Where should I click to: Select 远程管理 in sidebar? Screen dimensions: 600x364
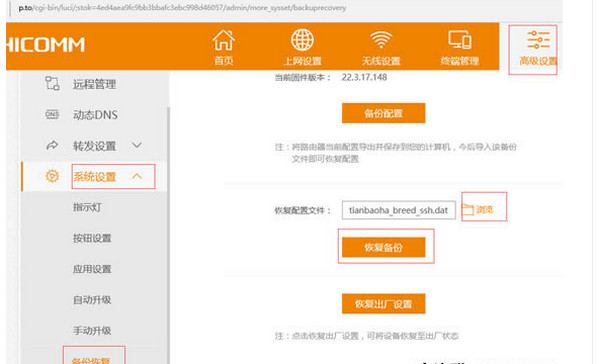coord(94,84)
